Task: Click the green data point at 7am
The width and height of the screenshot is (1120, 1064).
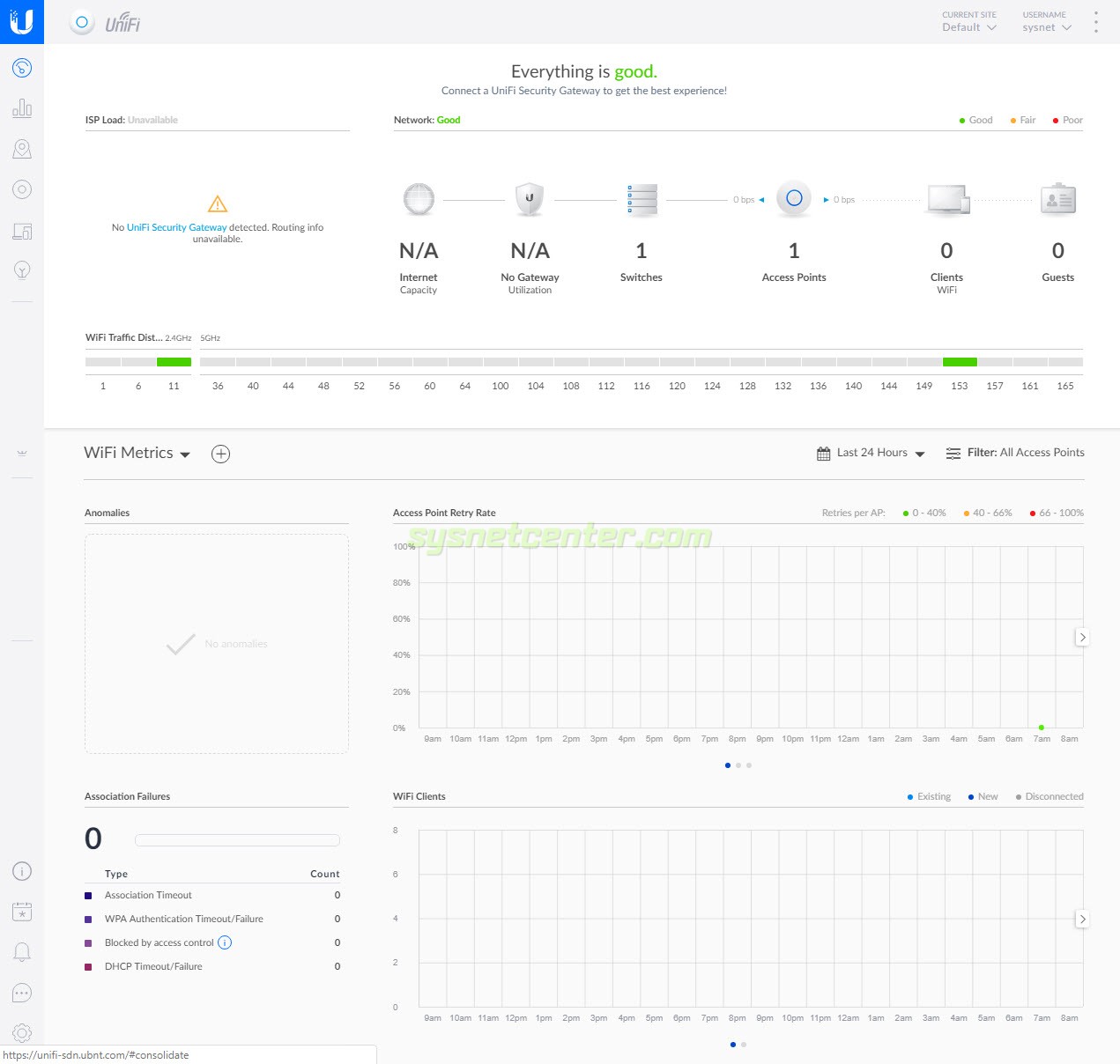Action: pos(1042,728)
